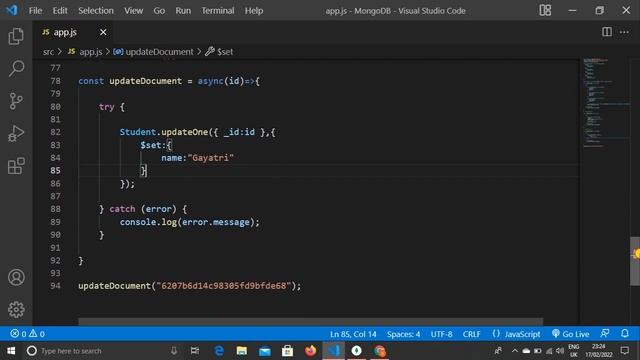The height and width of the screenshot is (360, 640).
Task: Click line number 78 in gutter
Action: [x=56, y=81]
